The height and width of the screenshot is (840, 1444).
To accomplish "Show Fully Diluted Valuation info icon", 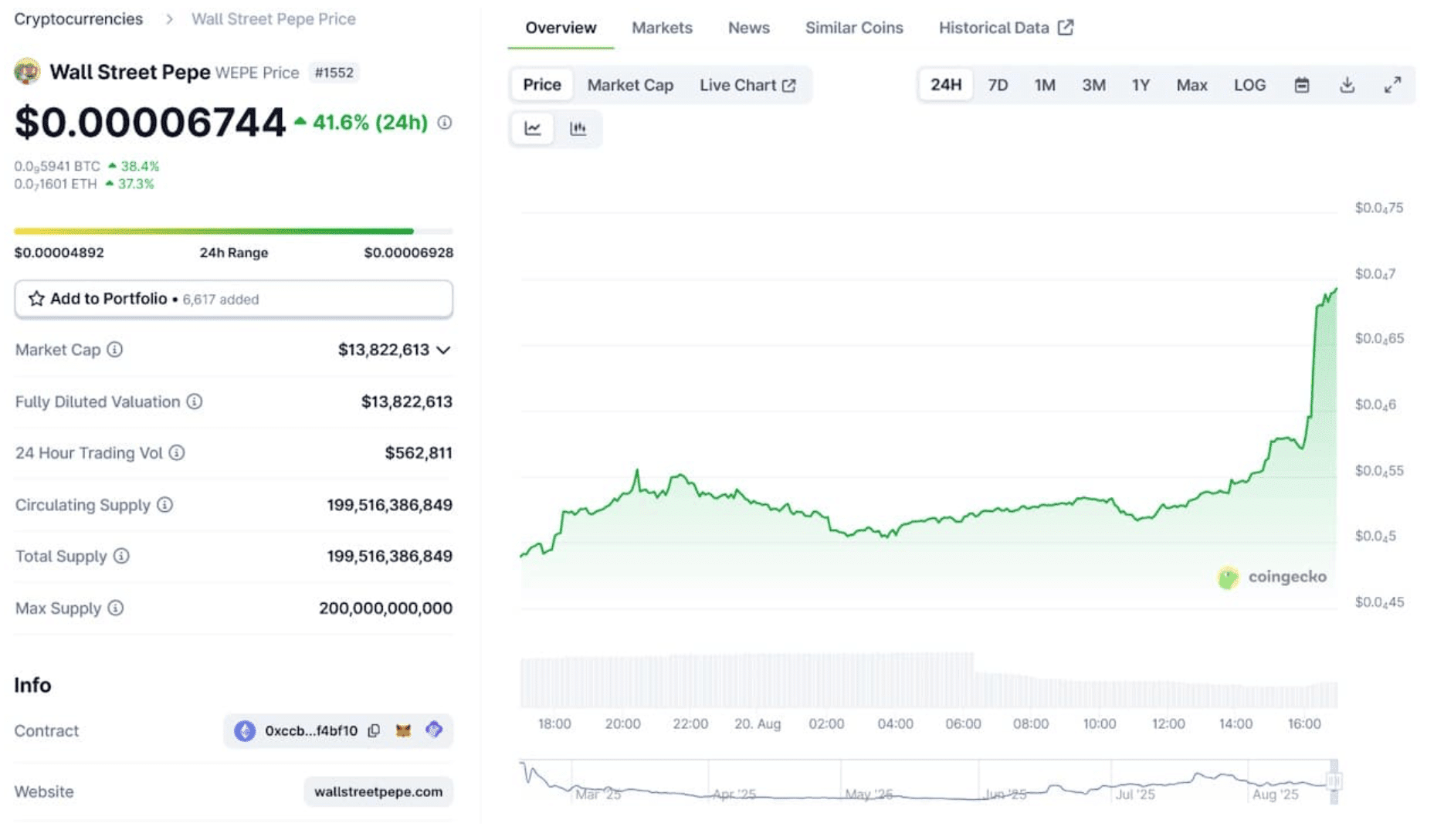I will 195,401.
